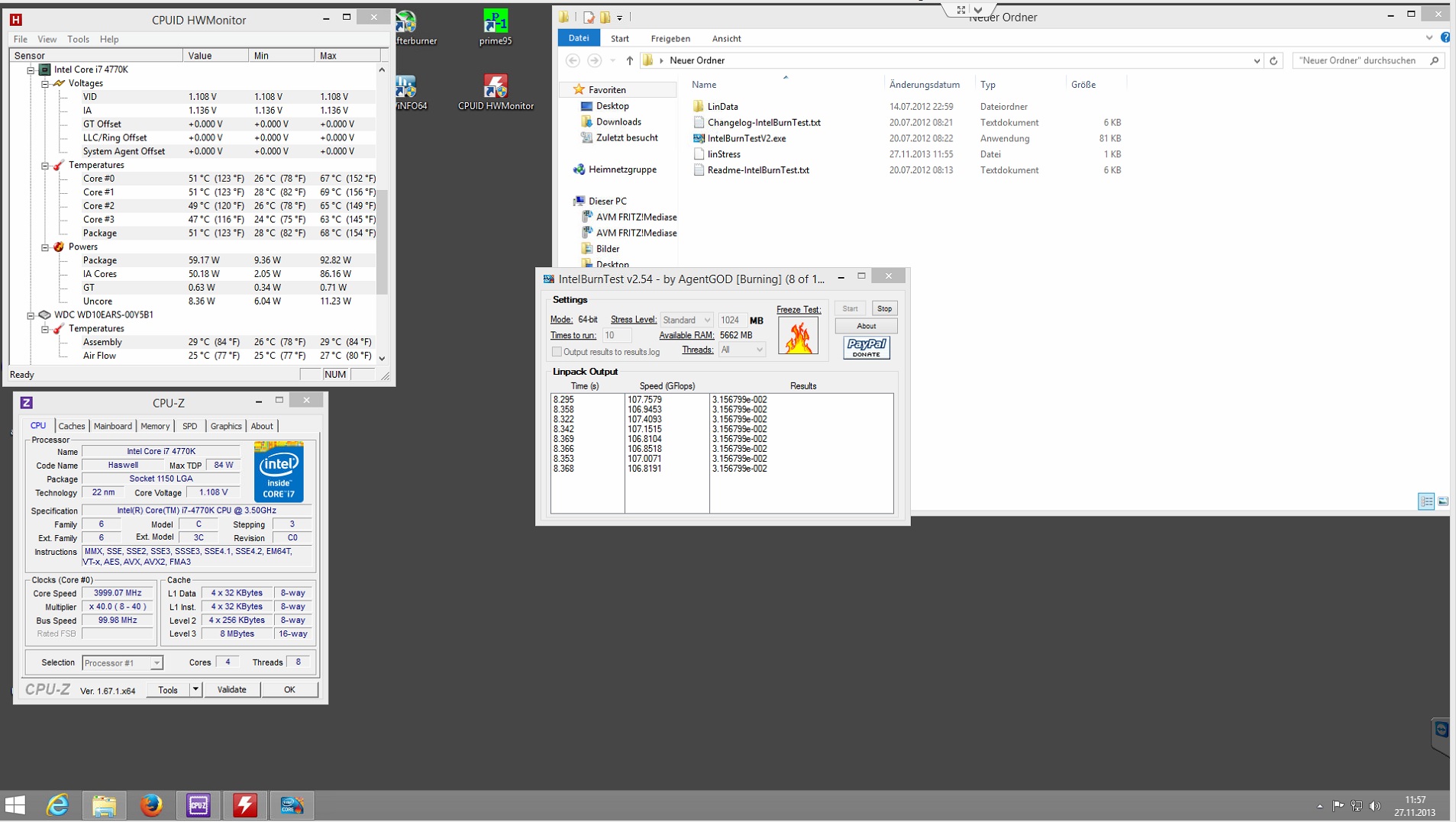
Task: Enable Output results to results.log checkbox
Action: 557,352
